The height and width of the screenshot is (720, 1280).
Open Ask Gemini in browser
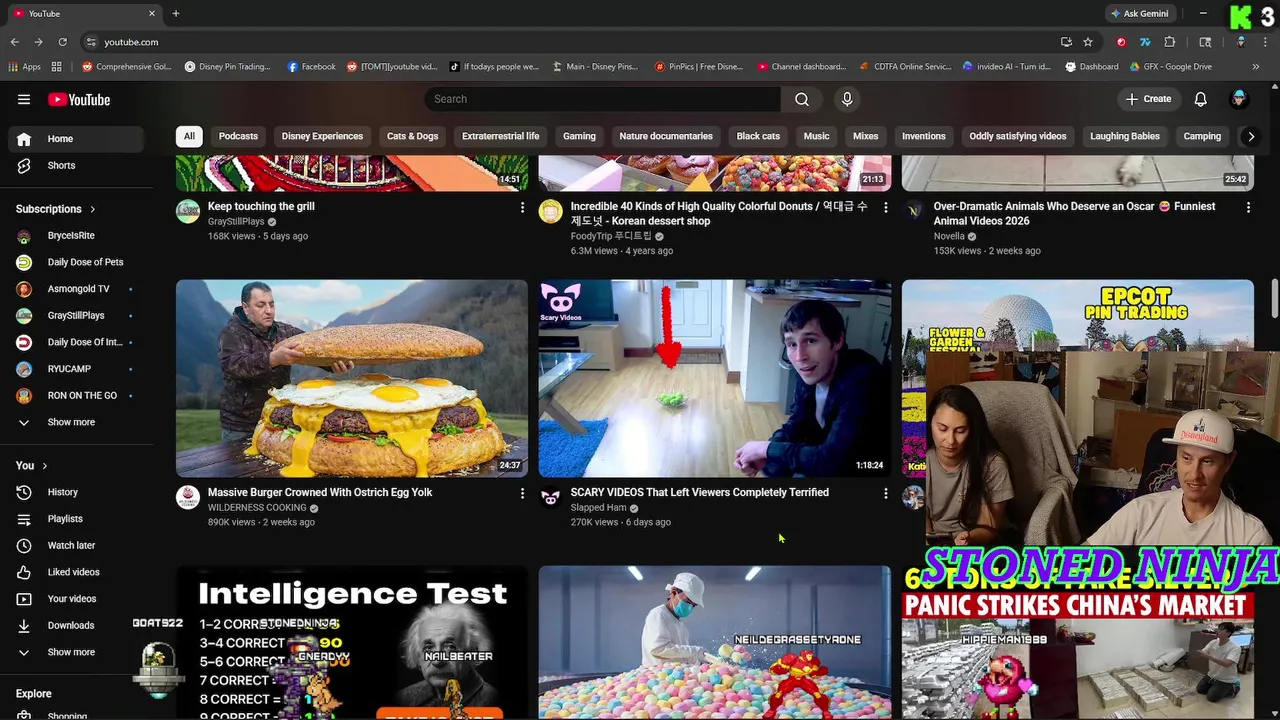(x=1139, y=14)
